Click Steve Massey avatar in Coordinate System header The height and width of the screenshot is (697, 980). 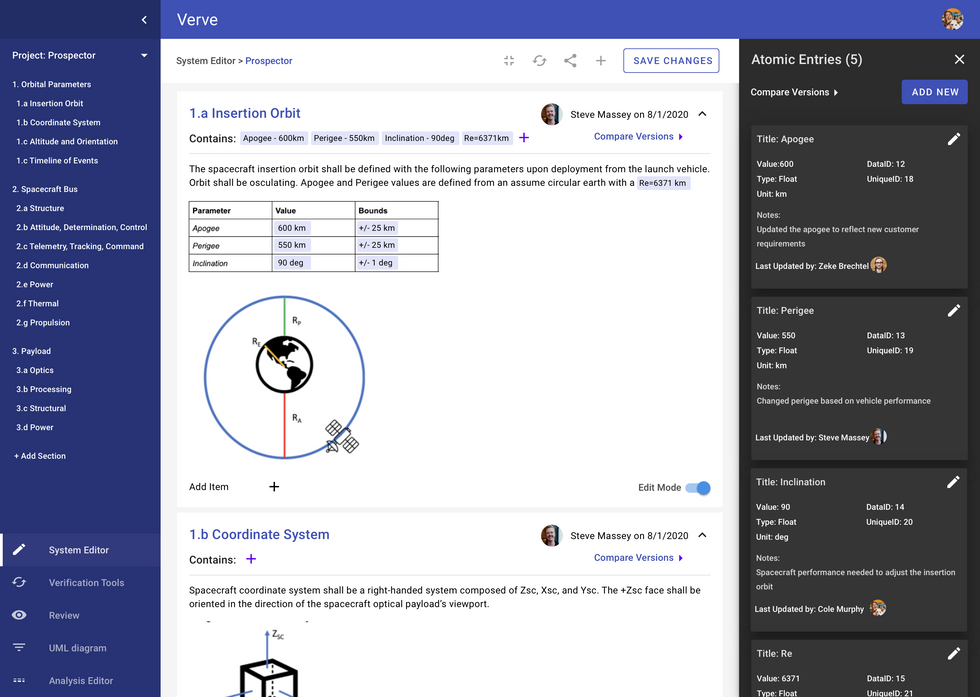pos(551,536)
